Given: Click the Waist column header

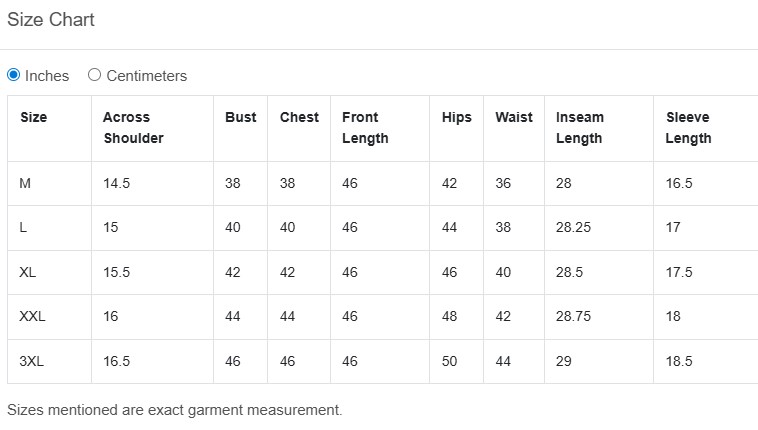Looking at the screenshot, I should [x=514, y=117].
